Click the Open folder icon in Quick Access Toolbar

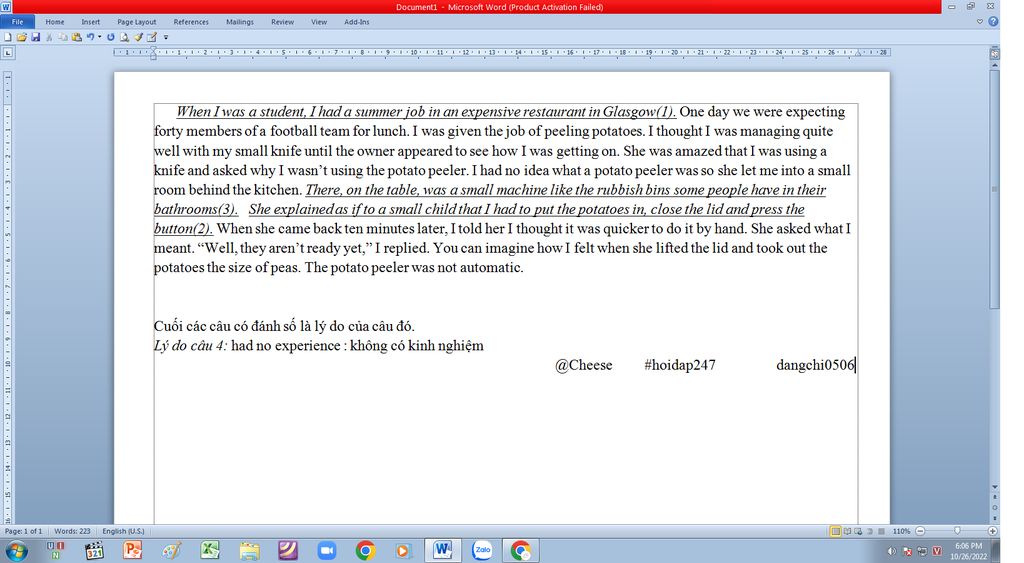(21, 37)
